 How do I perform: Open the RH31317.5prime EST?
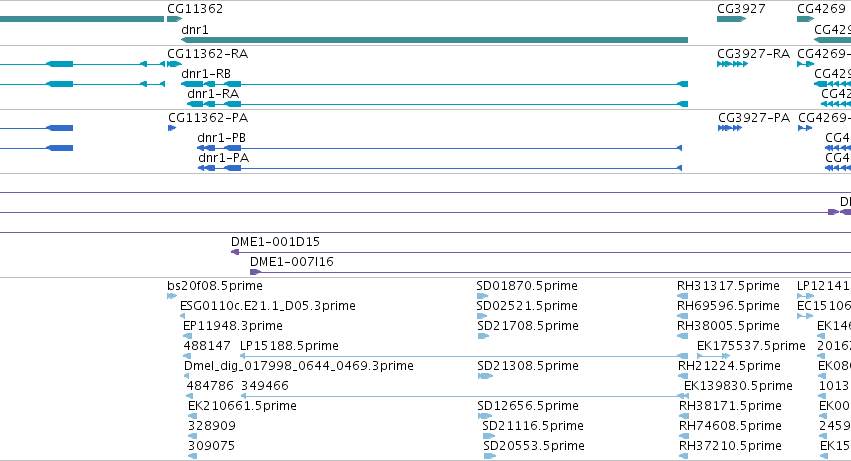(728, 286)
